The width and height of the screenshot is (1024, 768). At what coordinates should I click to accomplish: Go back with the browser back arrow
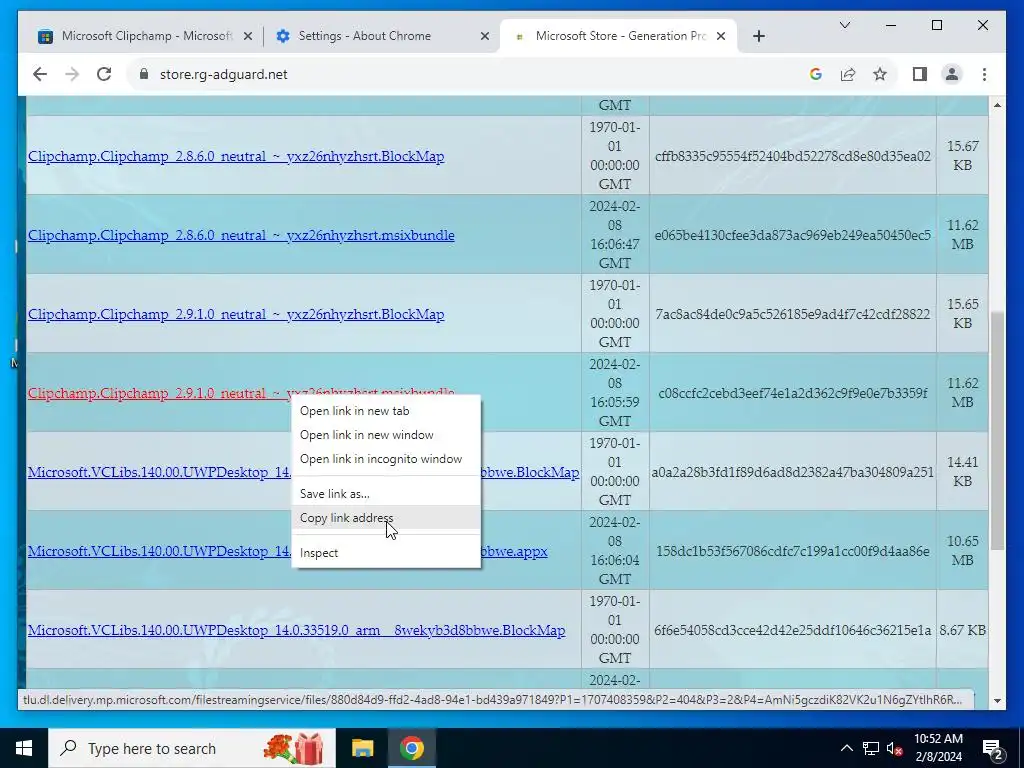pos(40,74)
